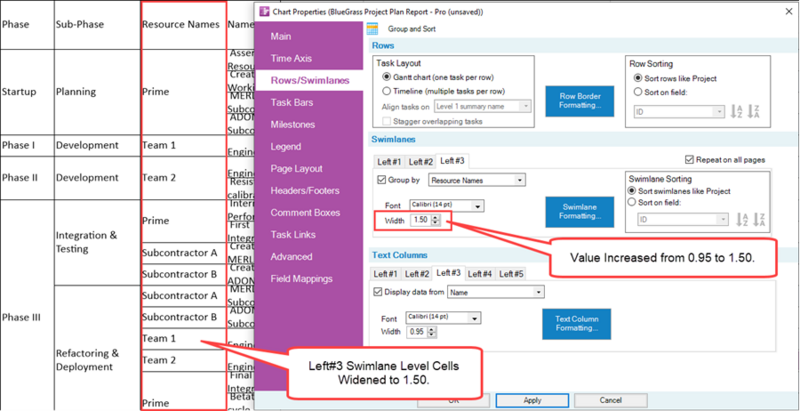Image resolution: width=800 pixels, height=411 pixels.
Task: Select Swimlane Sorting Sort on field option
Action: click(633, 203)
